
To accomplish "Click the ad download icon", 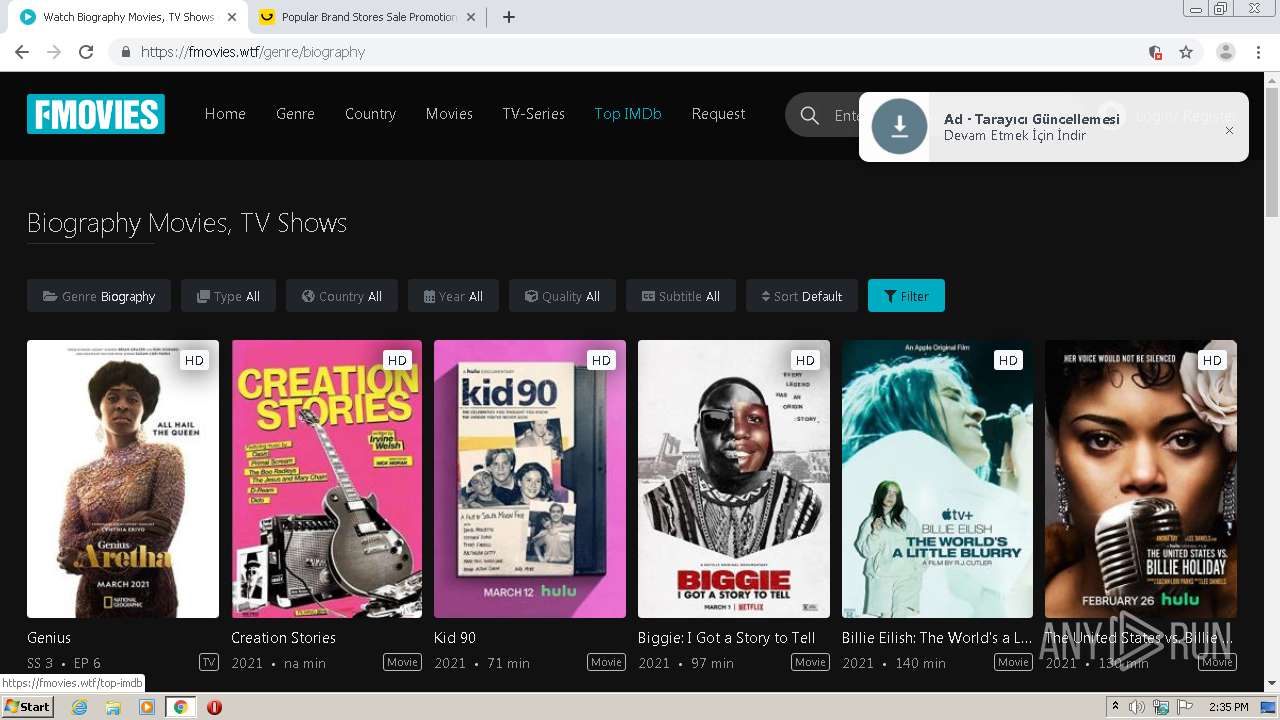I will coord(899,126).
